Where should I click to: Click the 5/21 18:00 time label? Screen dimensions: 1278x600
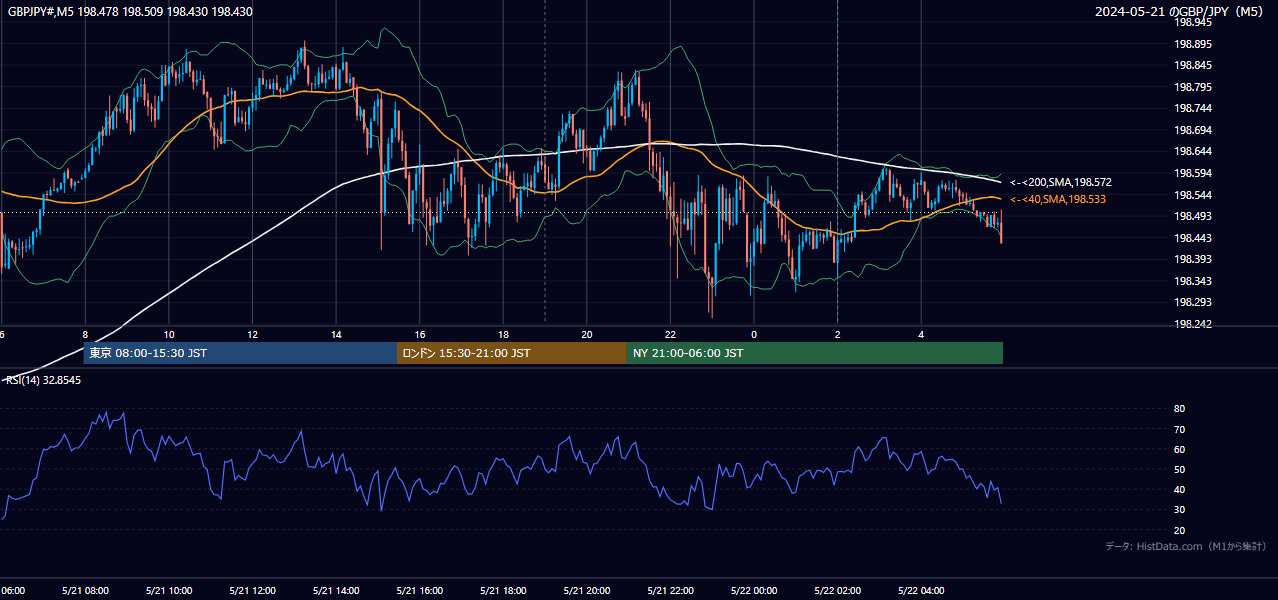click(x=503, y=591)
